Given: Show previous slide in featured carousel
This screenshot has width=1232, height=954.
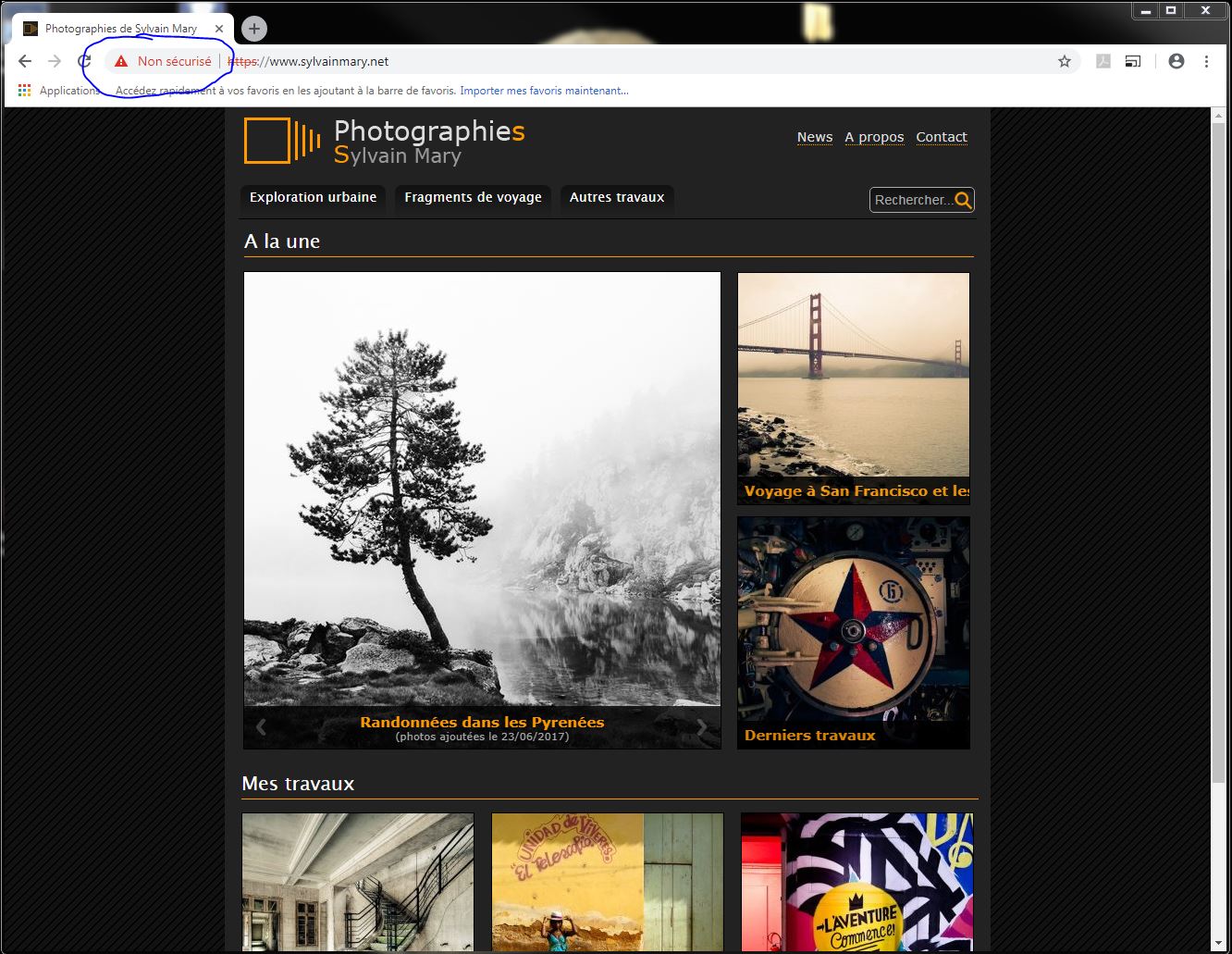Looking at the screenshot, I should [262, 727].
